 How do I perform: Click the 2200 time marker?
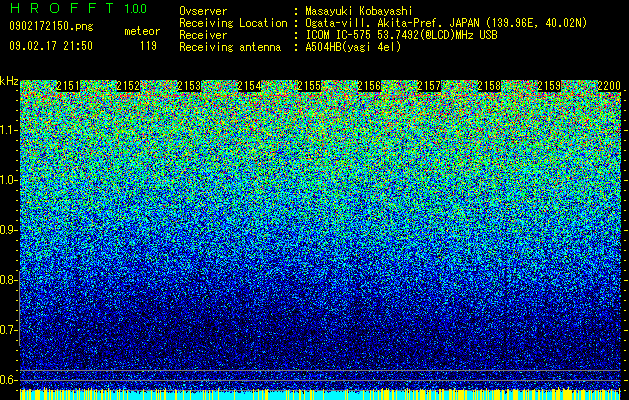[x=609, y=86]
